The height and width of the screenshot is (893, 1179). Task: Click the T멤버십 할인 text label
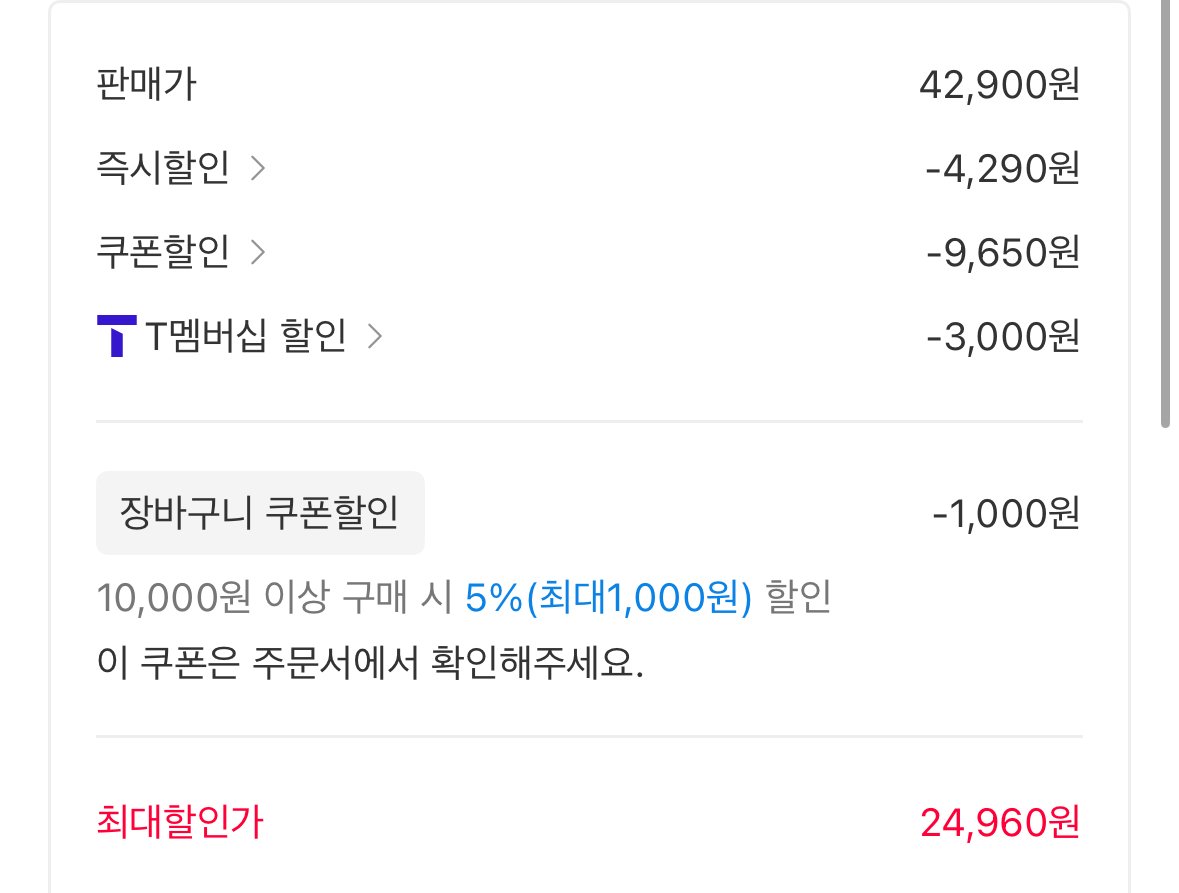255,338
